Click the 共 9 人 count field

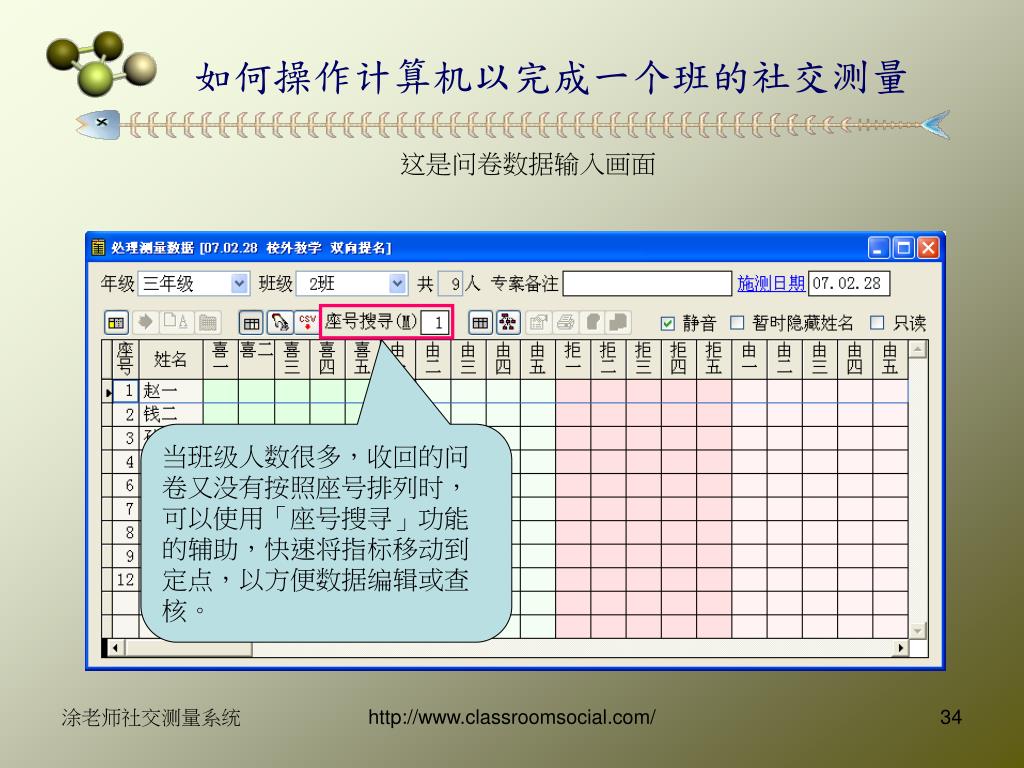(x=450, y=283)
